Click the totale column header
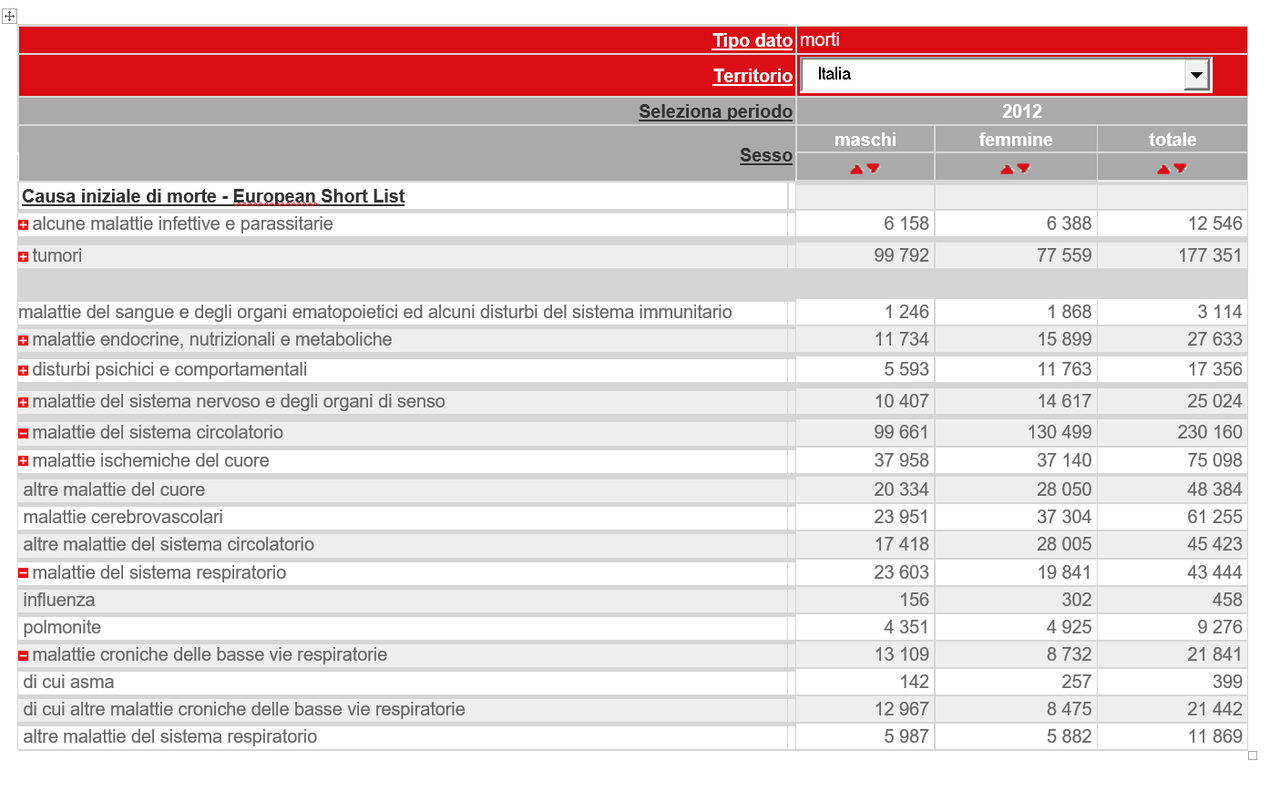 (1173, 140)
